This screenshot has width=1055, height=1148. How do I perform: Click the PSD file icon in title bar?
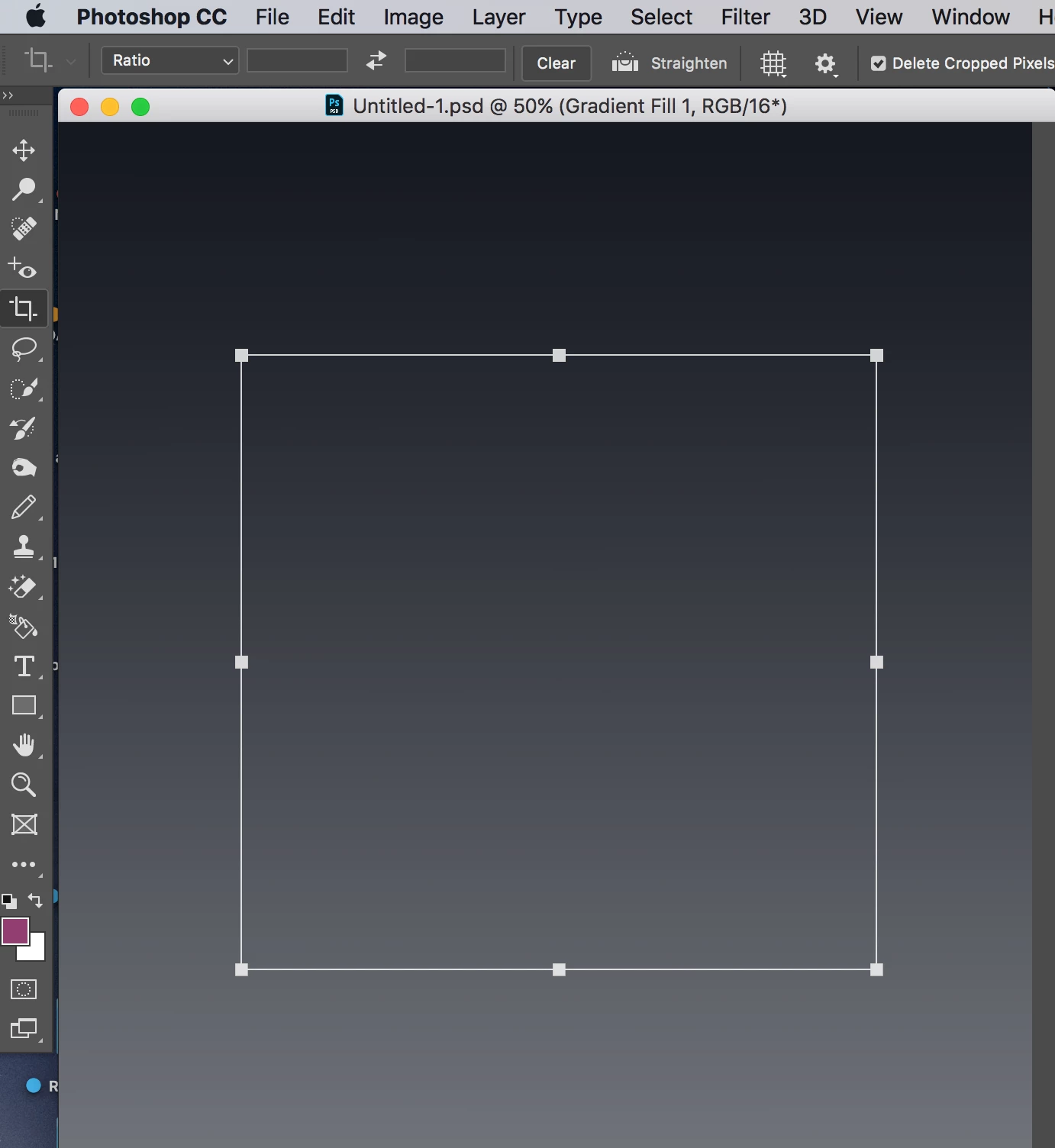334,105
